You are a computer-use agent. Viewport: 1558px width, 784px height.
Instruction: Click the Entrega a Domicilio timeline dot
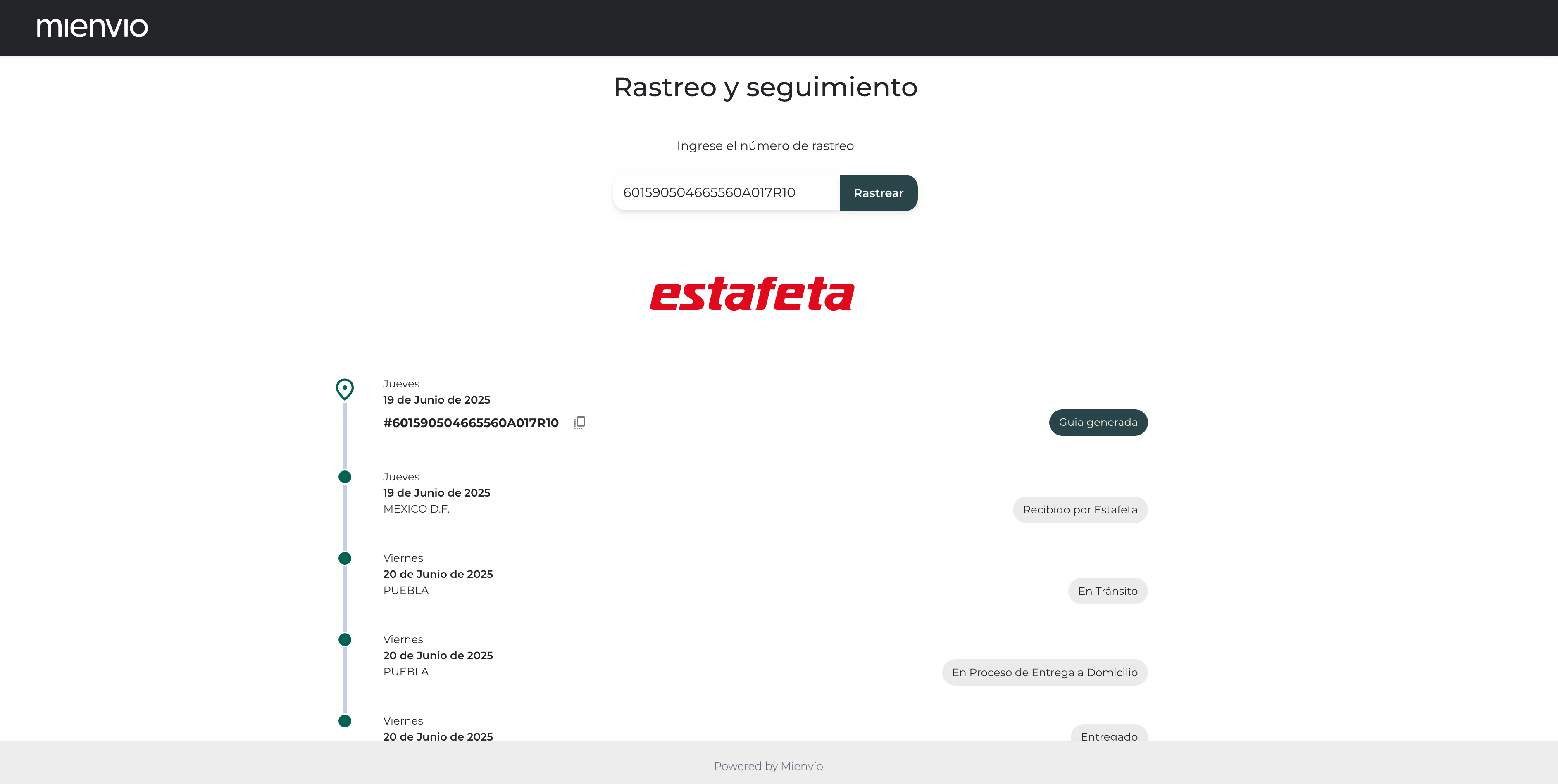coord(345,639)
